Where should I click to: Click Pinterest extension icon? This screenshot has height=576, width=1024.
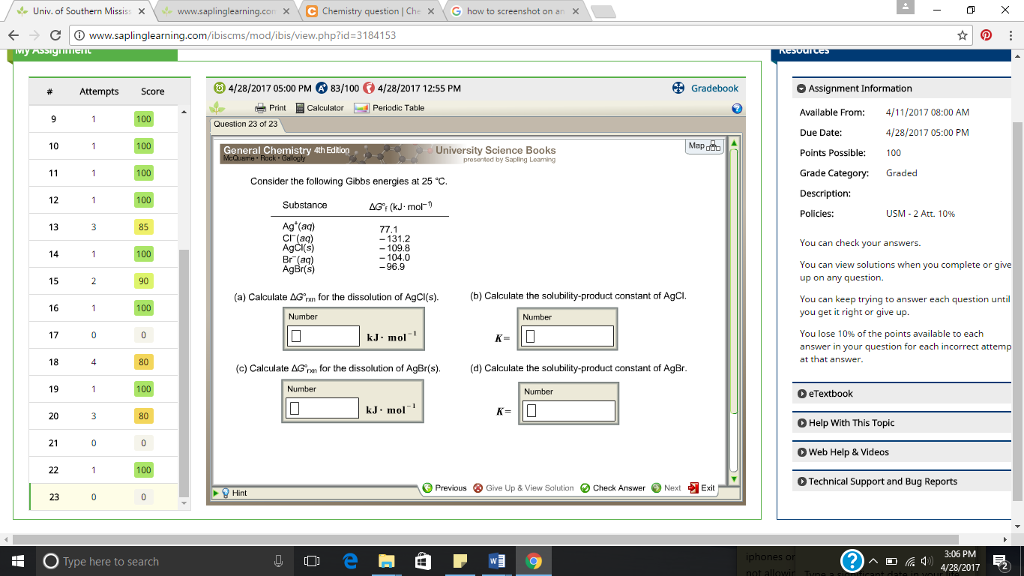coord(986,35)
